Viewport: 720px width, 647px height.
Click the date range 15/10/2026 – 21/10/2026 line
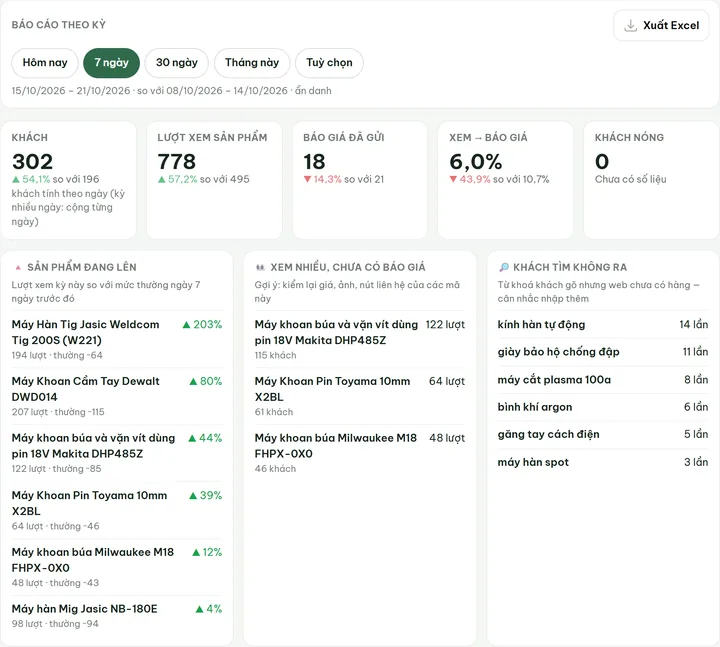coord(171,91)
